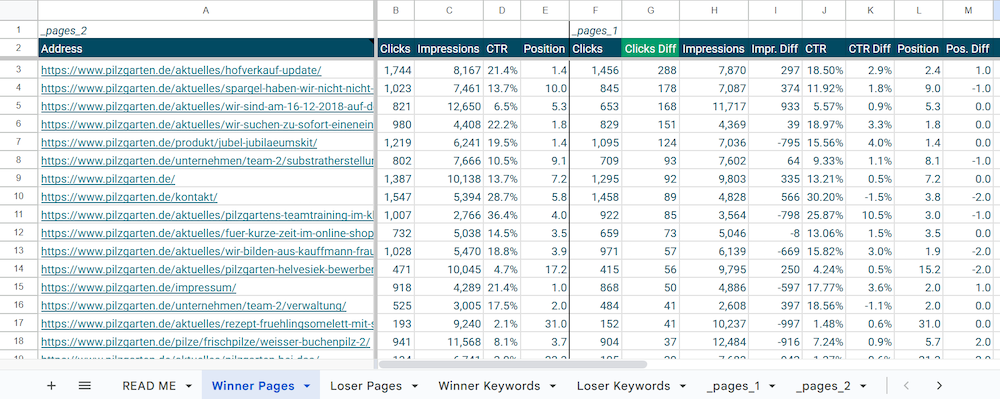Open _pages_2 tab dropdown arrow
Screen dimensions: 1000x399
[863, 386]
